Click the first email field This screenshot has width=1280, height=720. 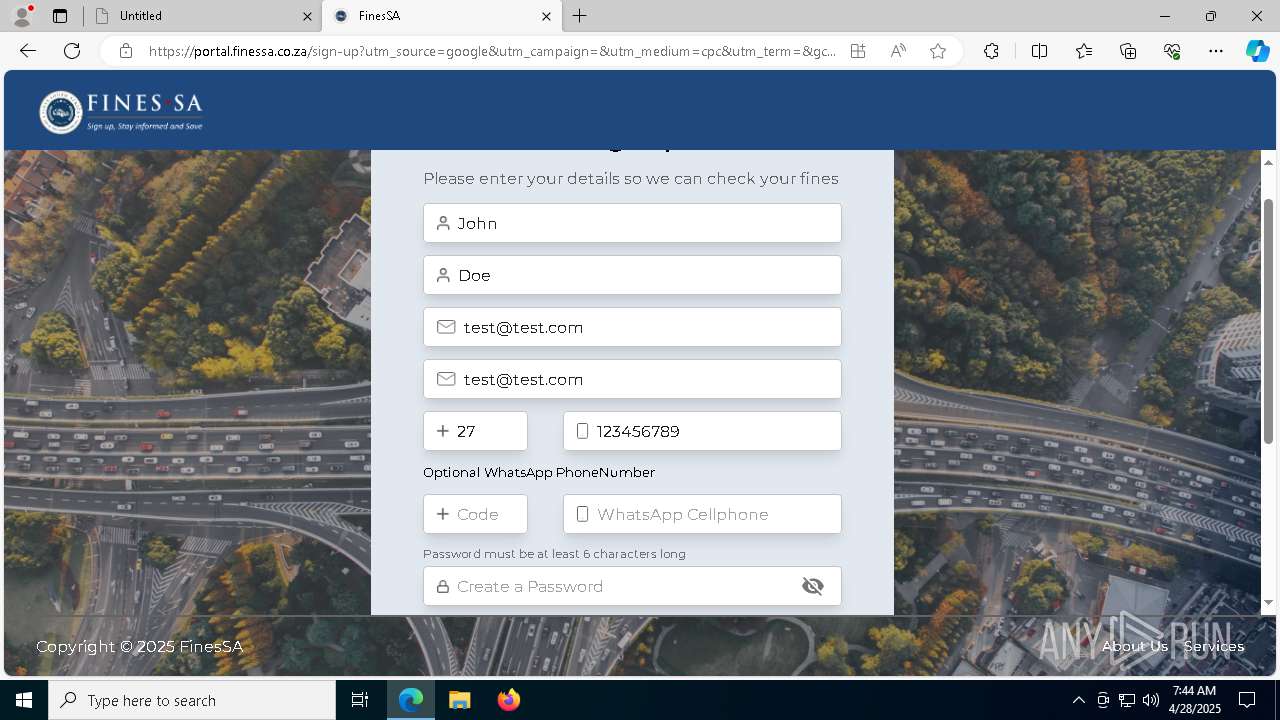click(x=632, y=327)
